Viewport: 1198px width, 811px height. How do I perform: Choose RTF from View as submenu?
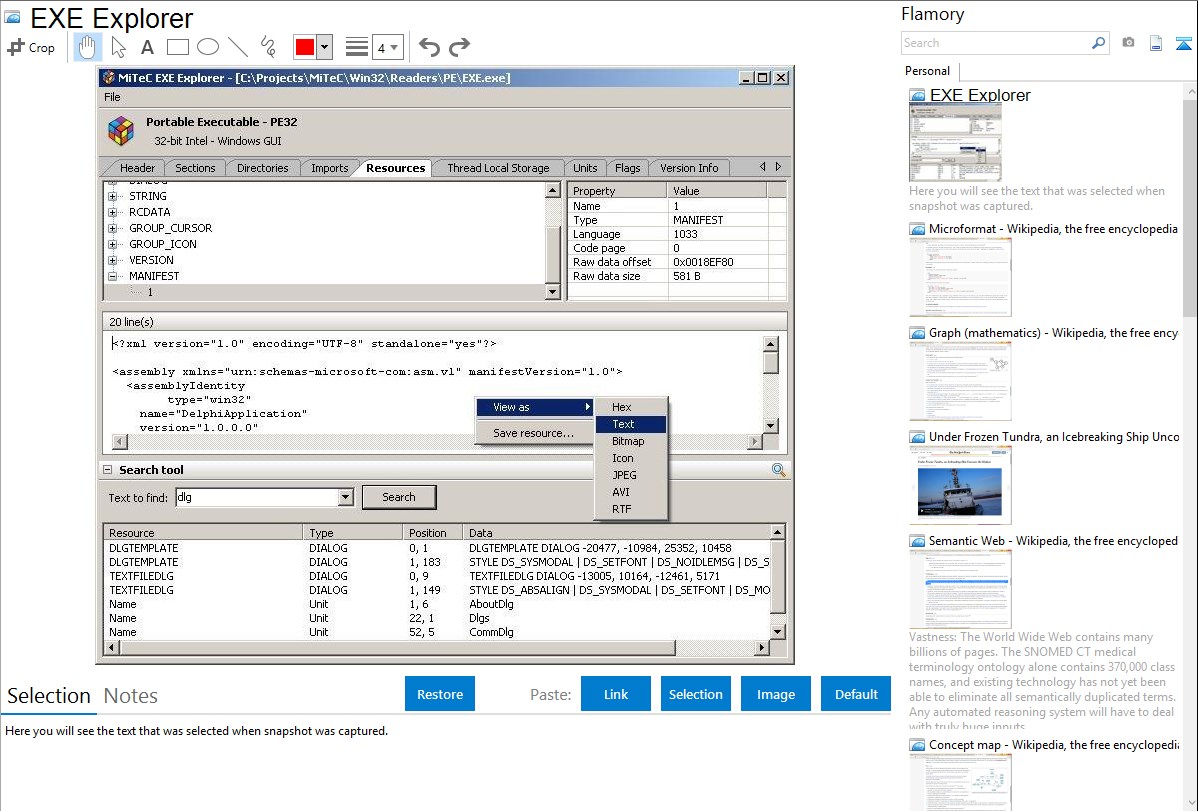(x=631, y=509)
